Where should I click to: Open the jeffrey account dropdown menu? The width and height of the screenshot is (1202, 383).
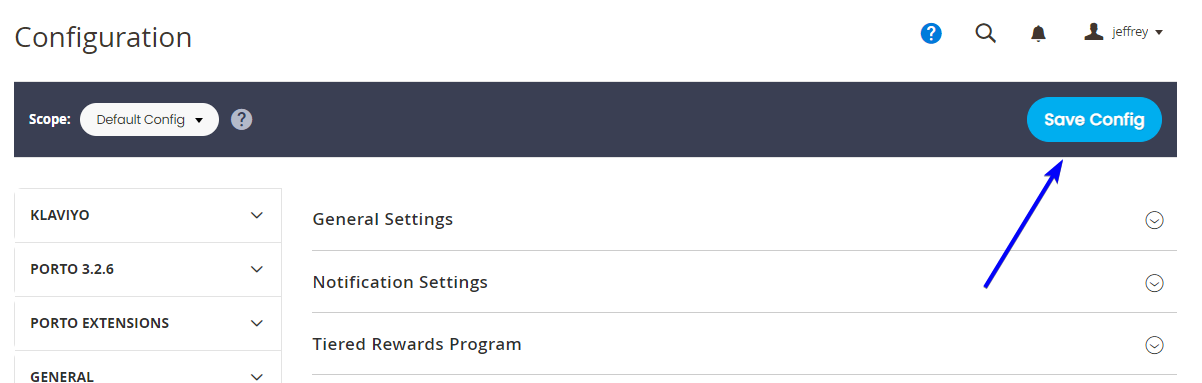pyautogui.click(x=1124, y=32)
